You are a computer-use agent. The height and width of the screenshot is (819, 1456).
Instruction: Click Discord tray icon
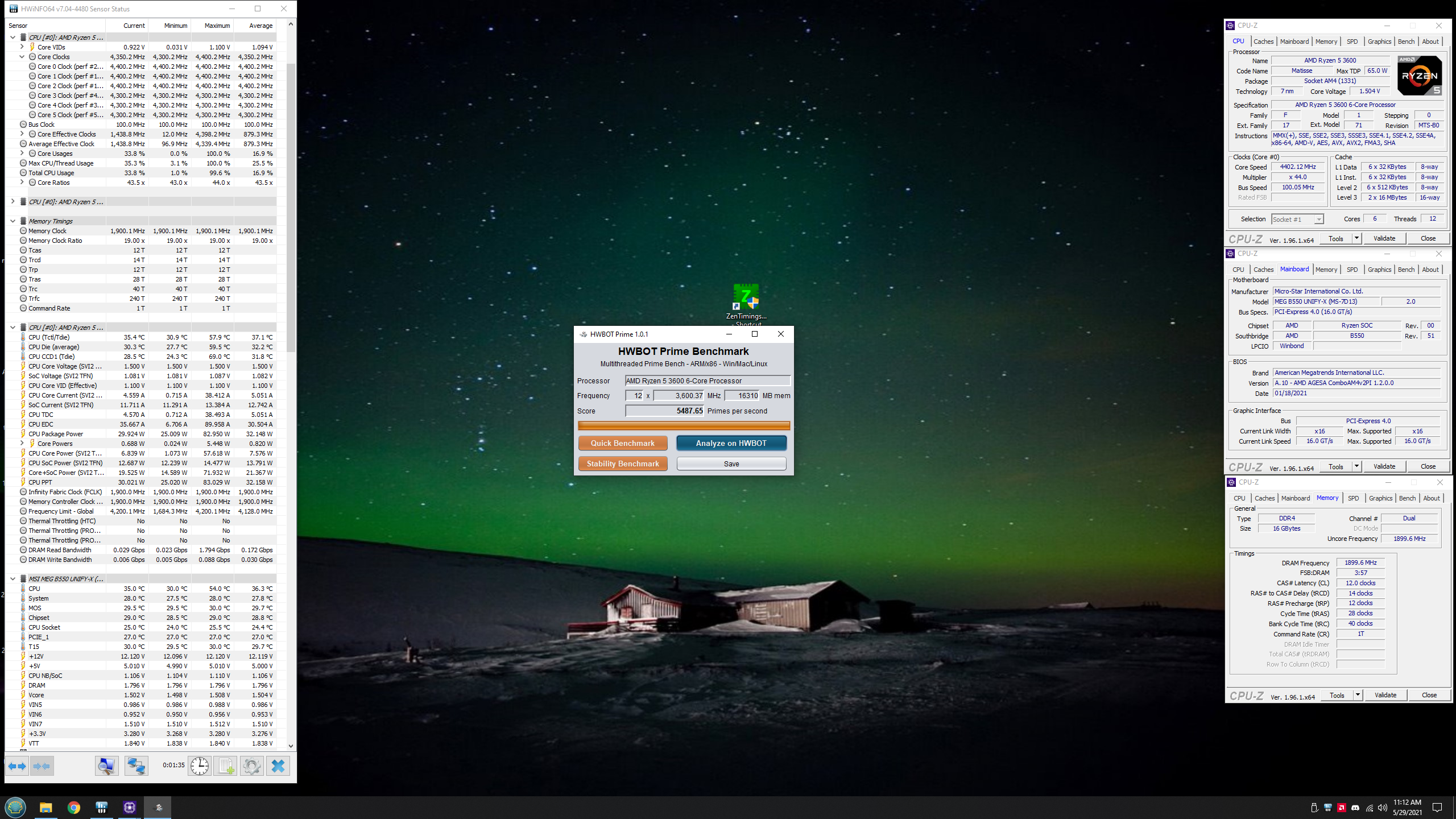[1355, 808]
